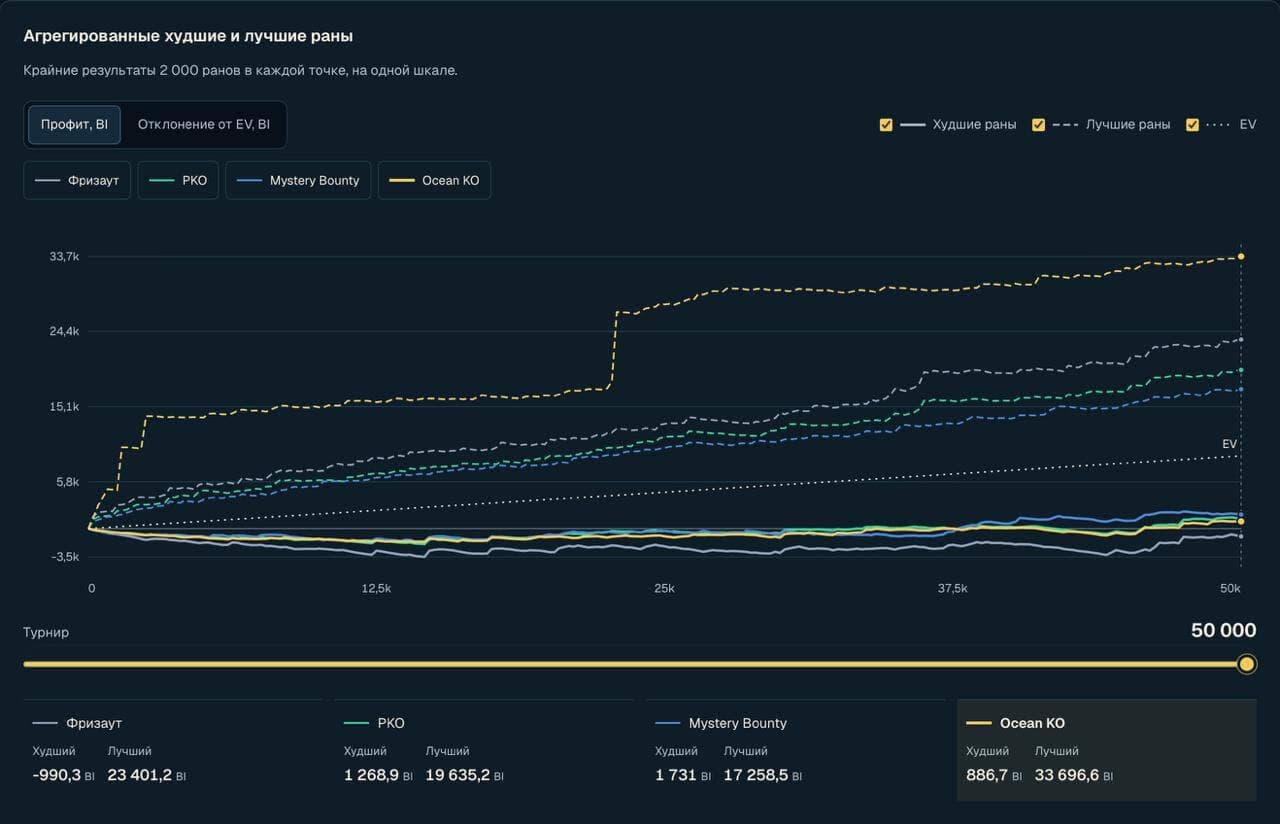Image resolution: width=1280 pixels, height=824 pixels.
Task: Click the green PKO best-run endpoint dot
Action: coord(1241,371)
